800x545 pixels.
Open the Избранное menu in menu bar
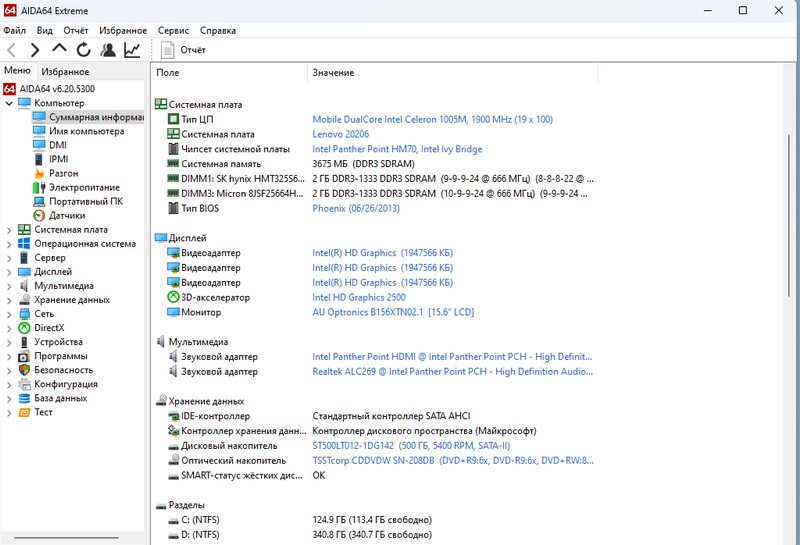click(x=123, y=31)
